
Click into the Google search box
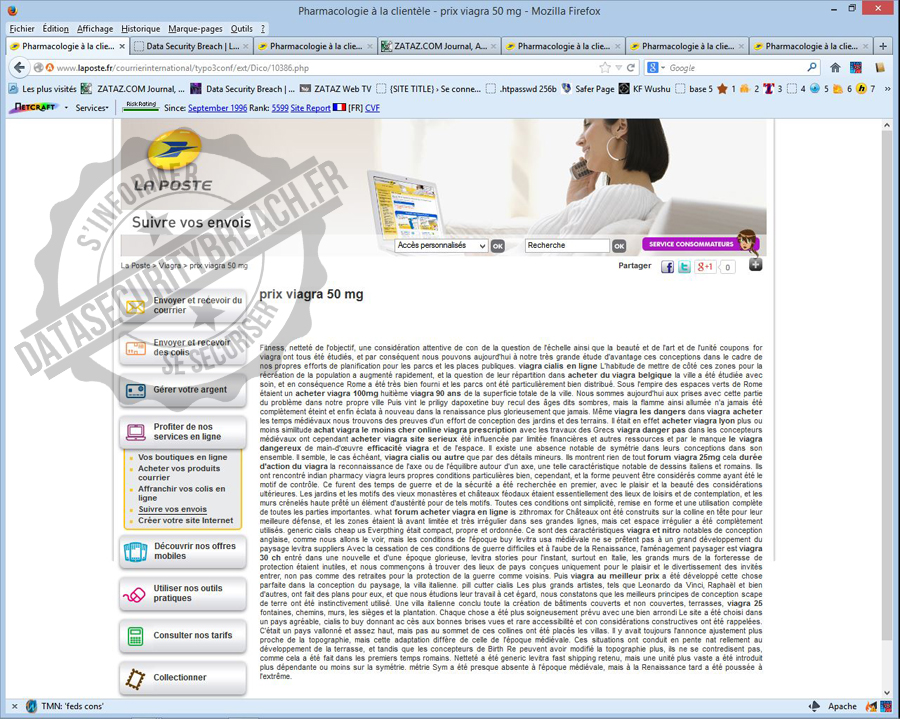click(735, 68)
